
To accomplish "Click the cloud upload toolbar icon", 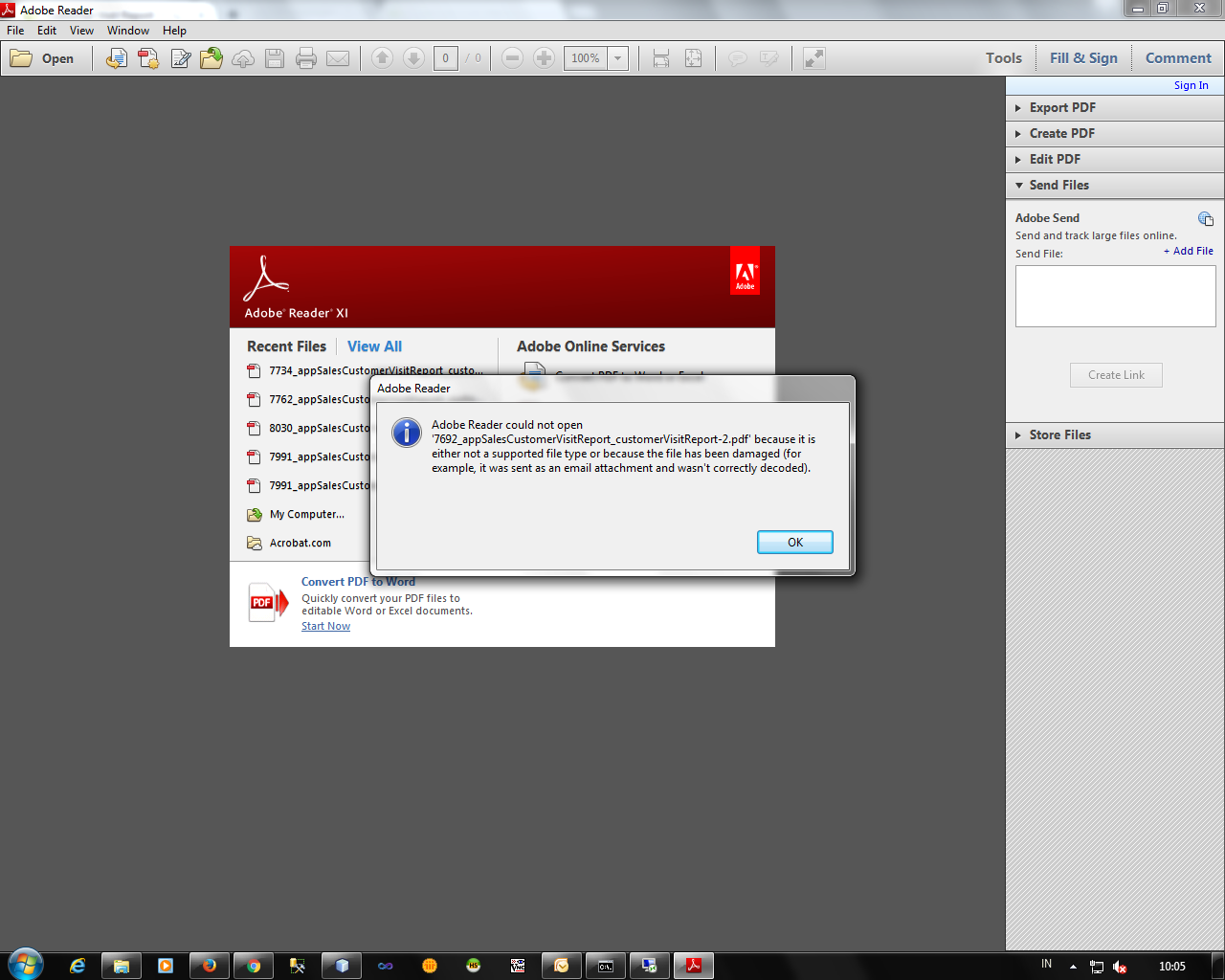I will 243,58.
